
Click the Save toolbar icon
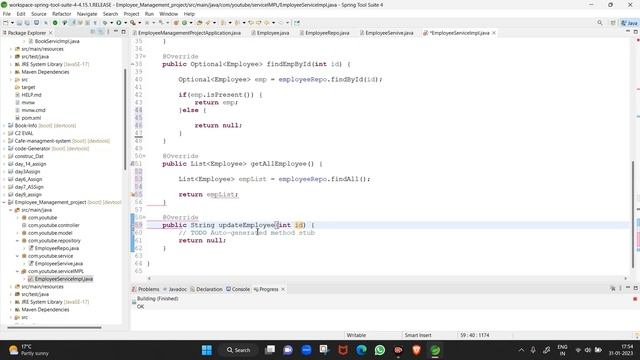point(19,22)
